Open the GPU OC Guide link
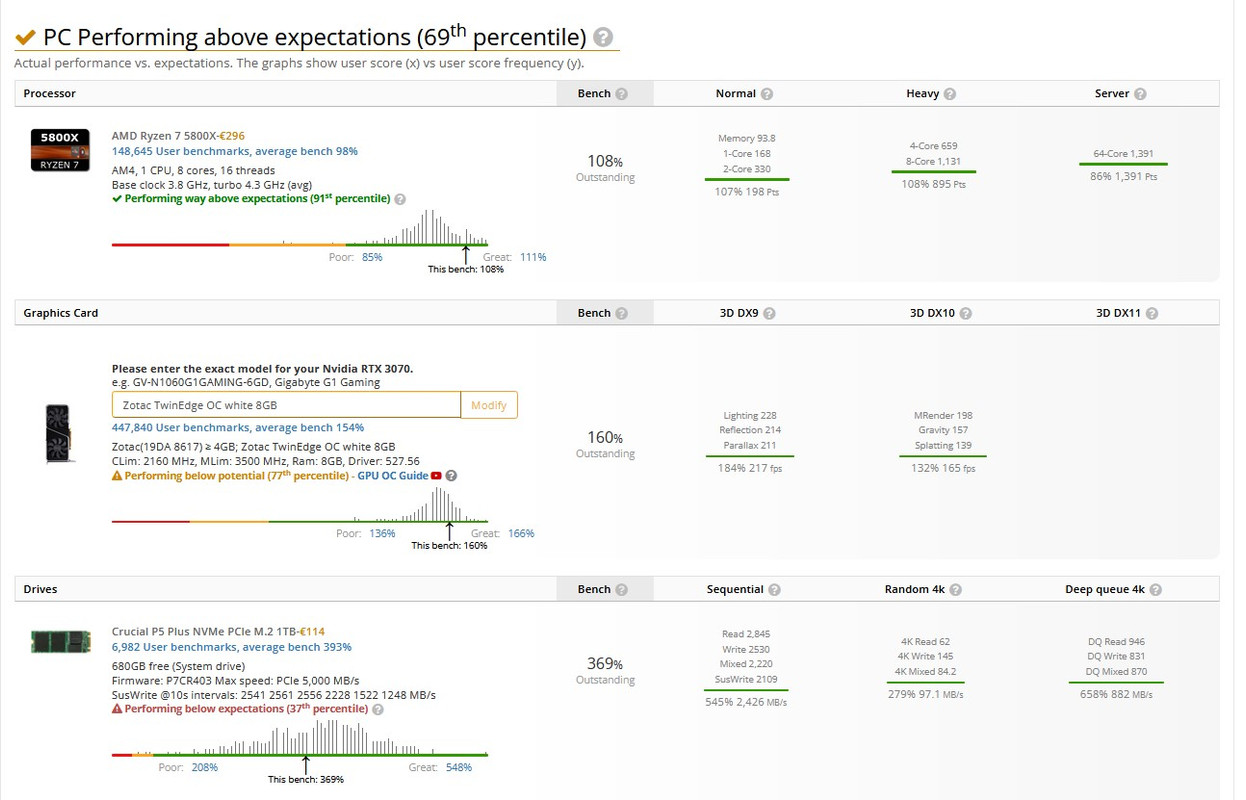Screen dimensions: 1246x800 coord(393,476)
